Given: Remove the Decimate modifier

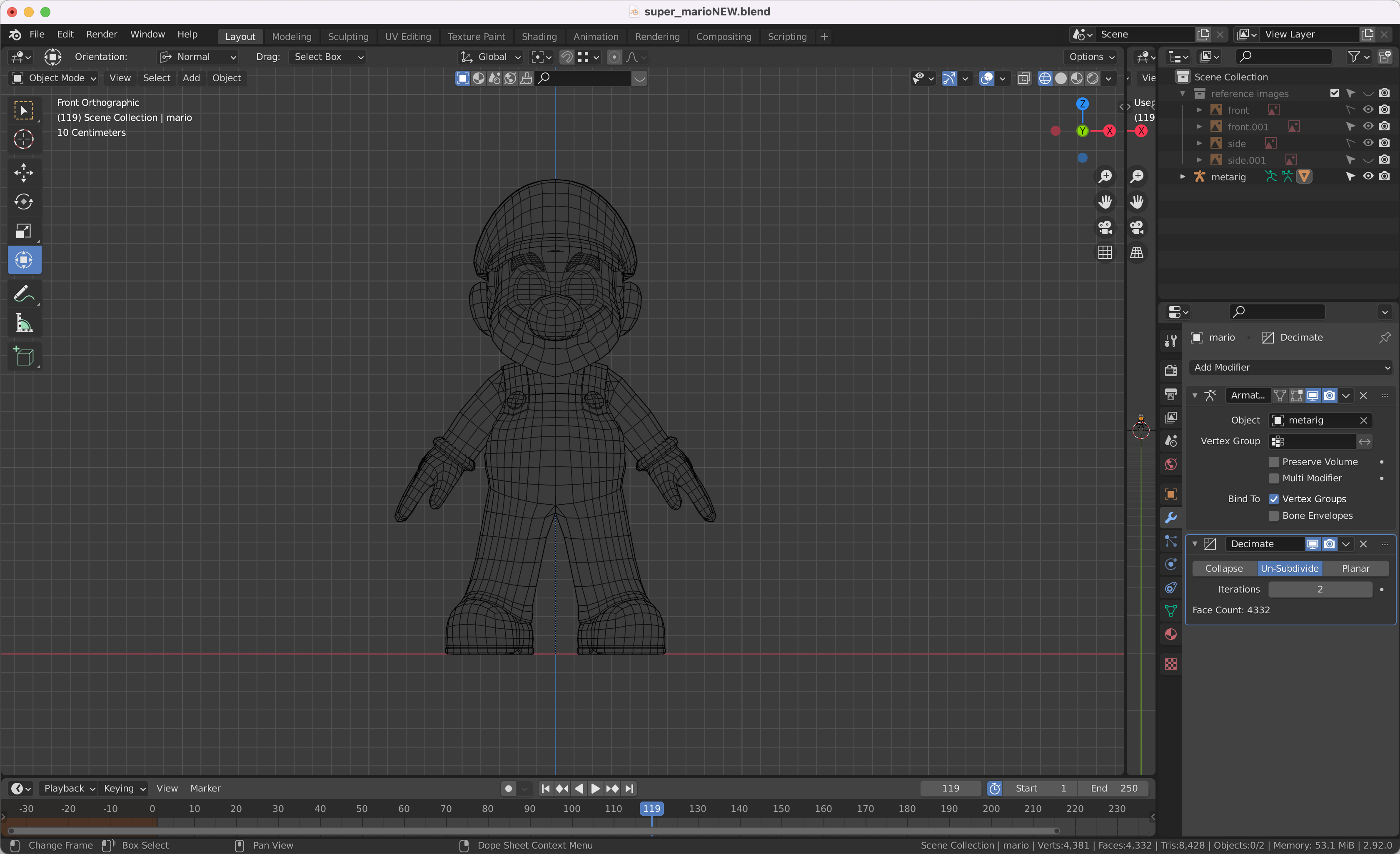Looking at the screenshot, I should (1363, 544).
